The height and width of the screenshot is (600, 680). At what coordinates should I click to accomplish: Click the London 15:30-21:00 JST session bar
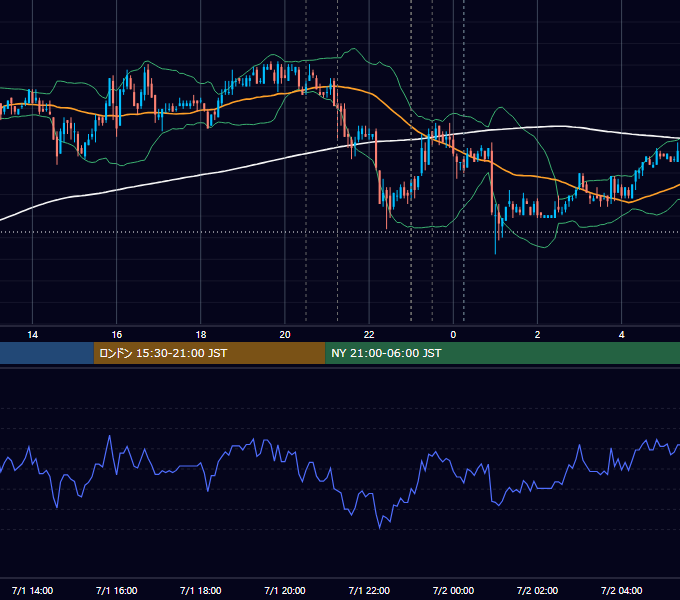[209, 353]
